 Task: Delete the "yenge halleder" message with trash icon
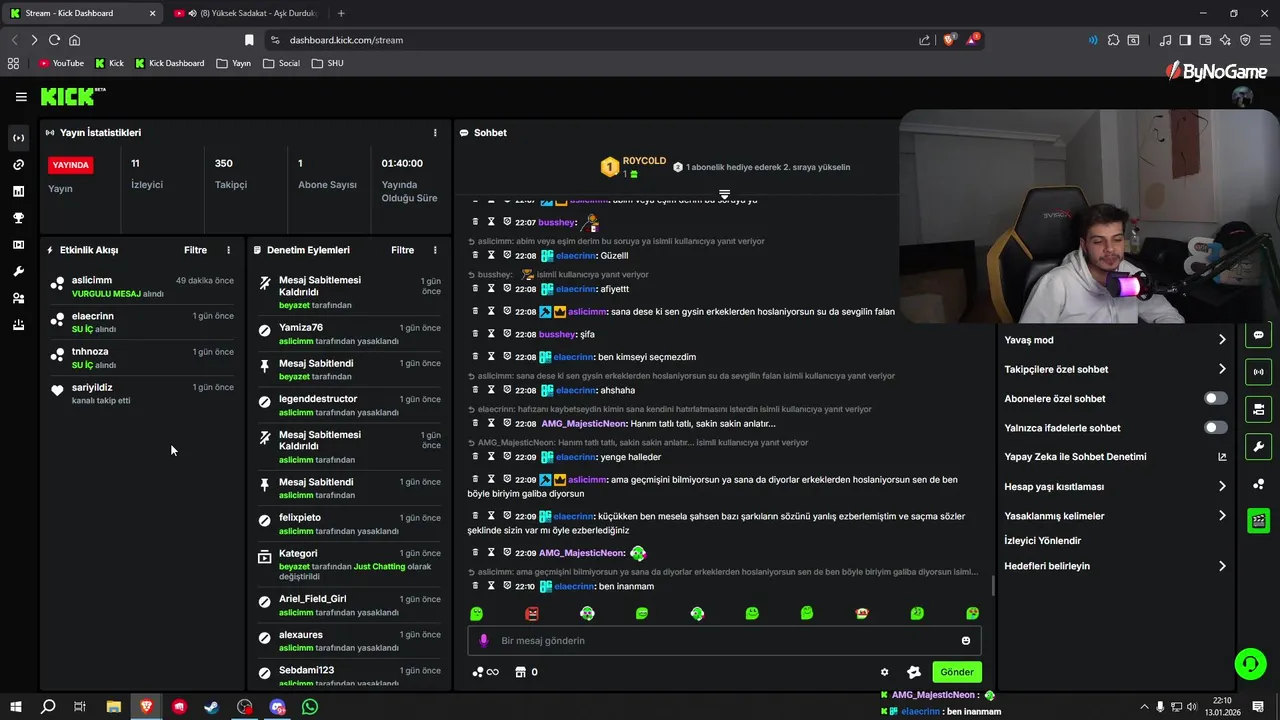click(476, 457)
